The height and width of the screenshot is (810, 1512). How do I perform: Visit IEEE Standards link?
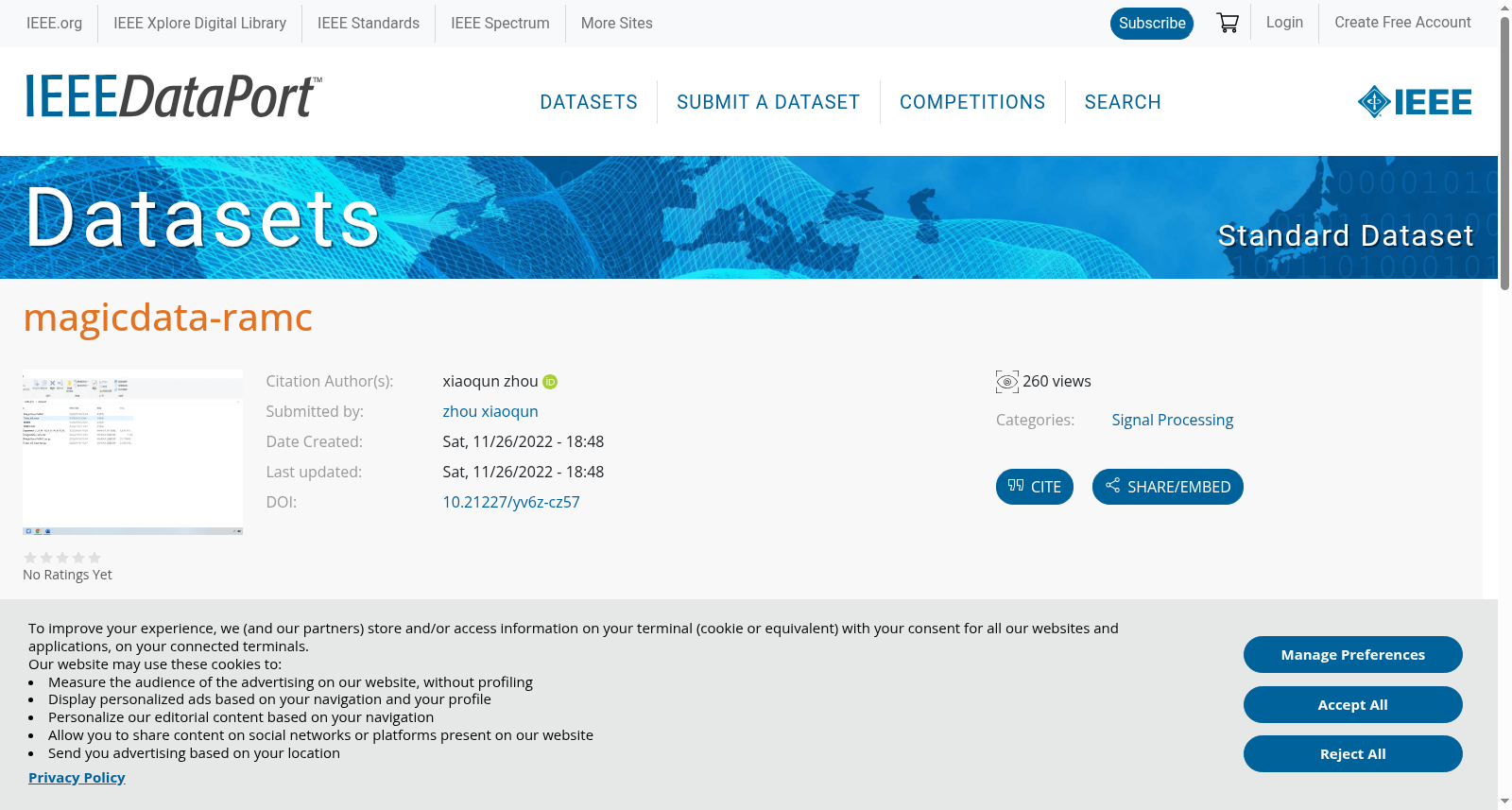point(369,23)
